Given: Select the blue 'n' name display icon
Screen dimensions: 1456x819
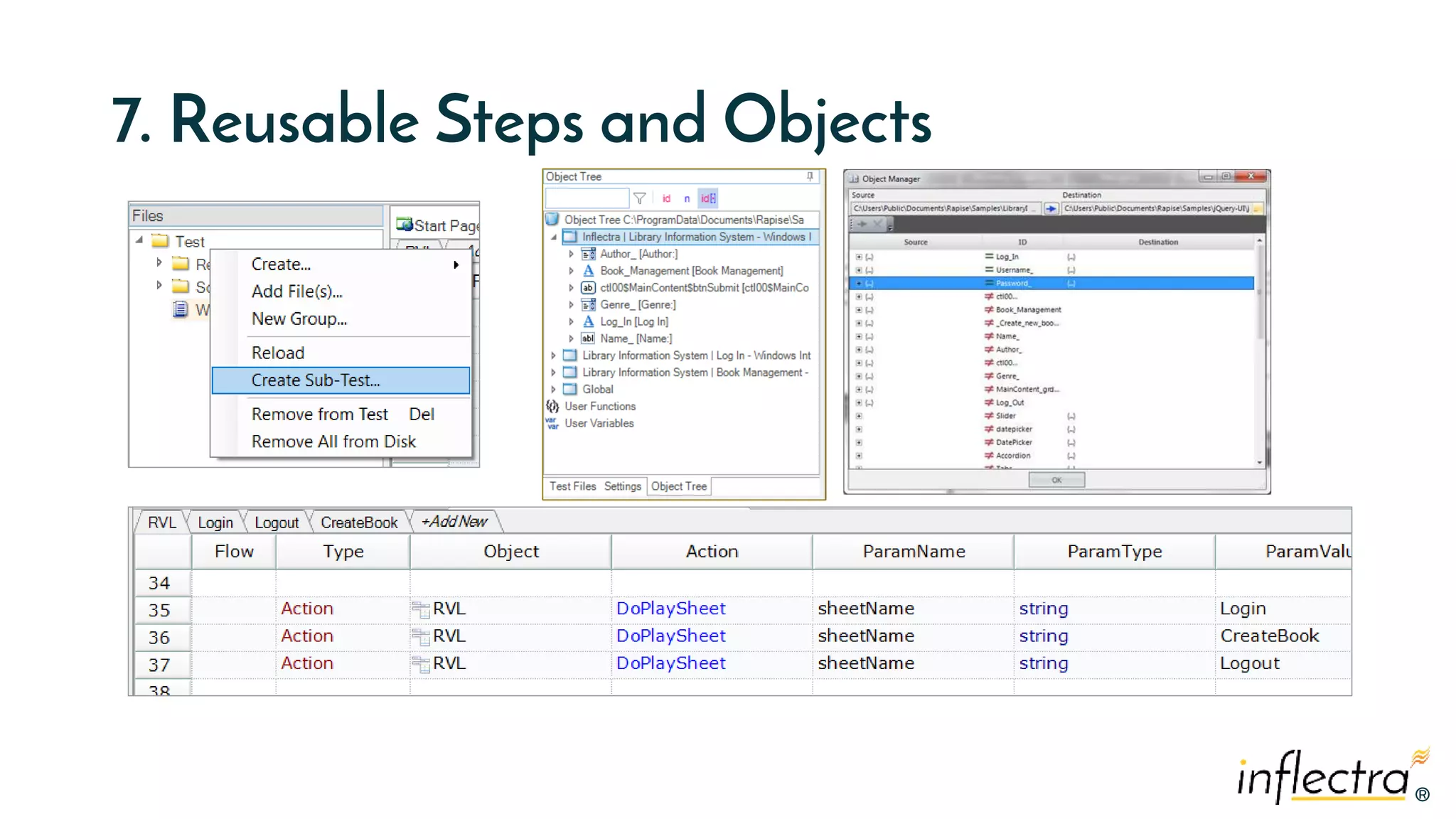Looking at the screenshot, I should point(687,198).
